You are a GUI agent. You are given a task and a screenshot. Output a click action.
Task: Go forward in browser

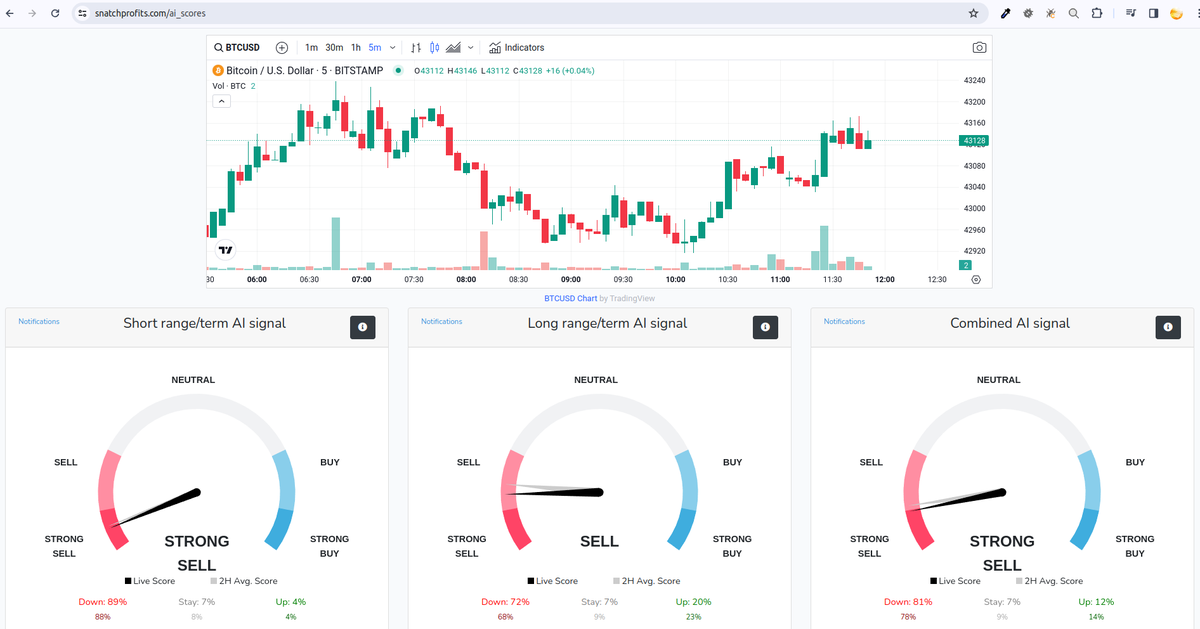pos(32,13)
